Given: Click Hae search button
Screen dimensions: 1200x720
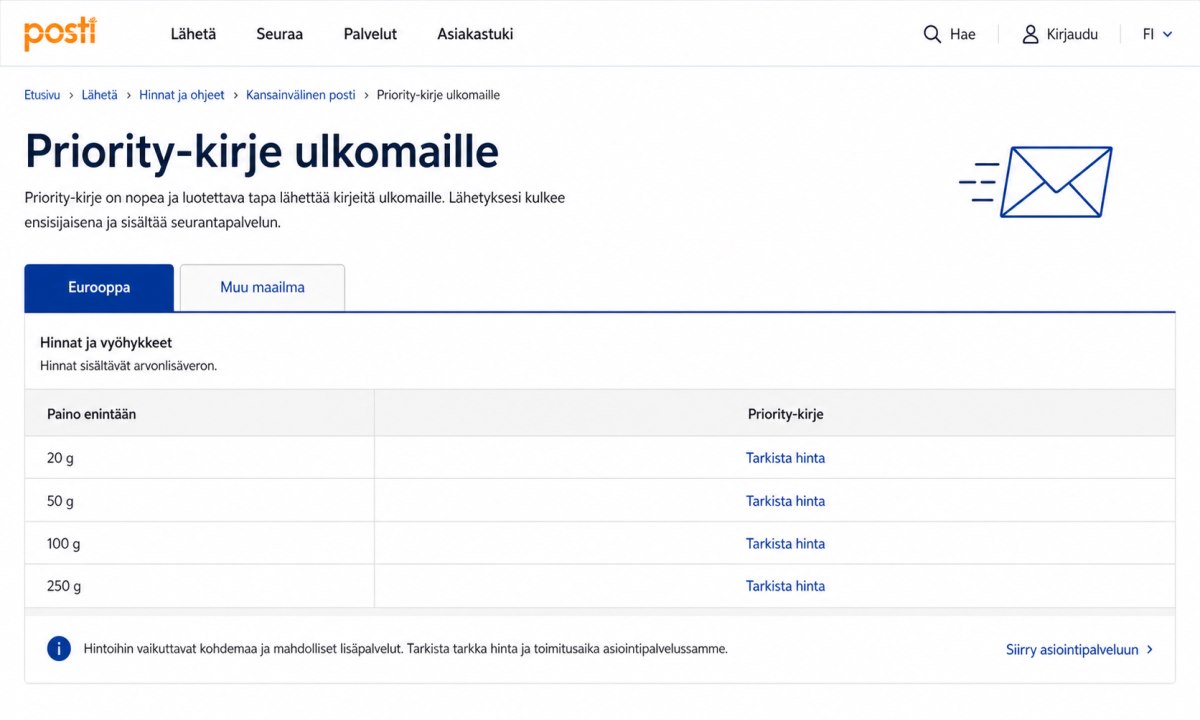Looking at the screenshot, I should 948,34.
